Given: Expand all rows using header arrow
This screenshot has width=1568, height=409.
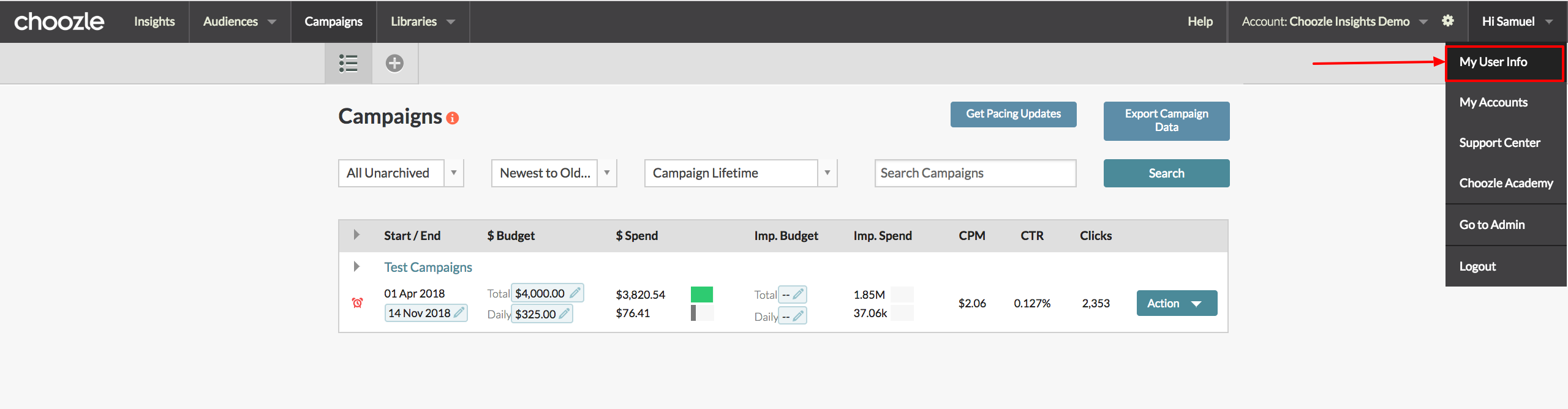Looking at the screenshot, I should 356,235.
